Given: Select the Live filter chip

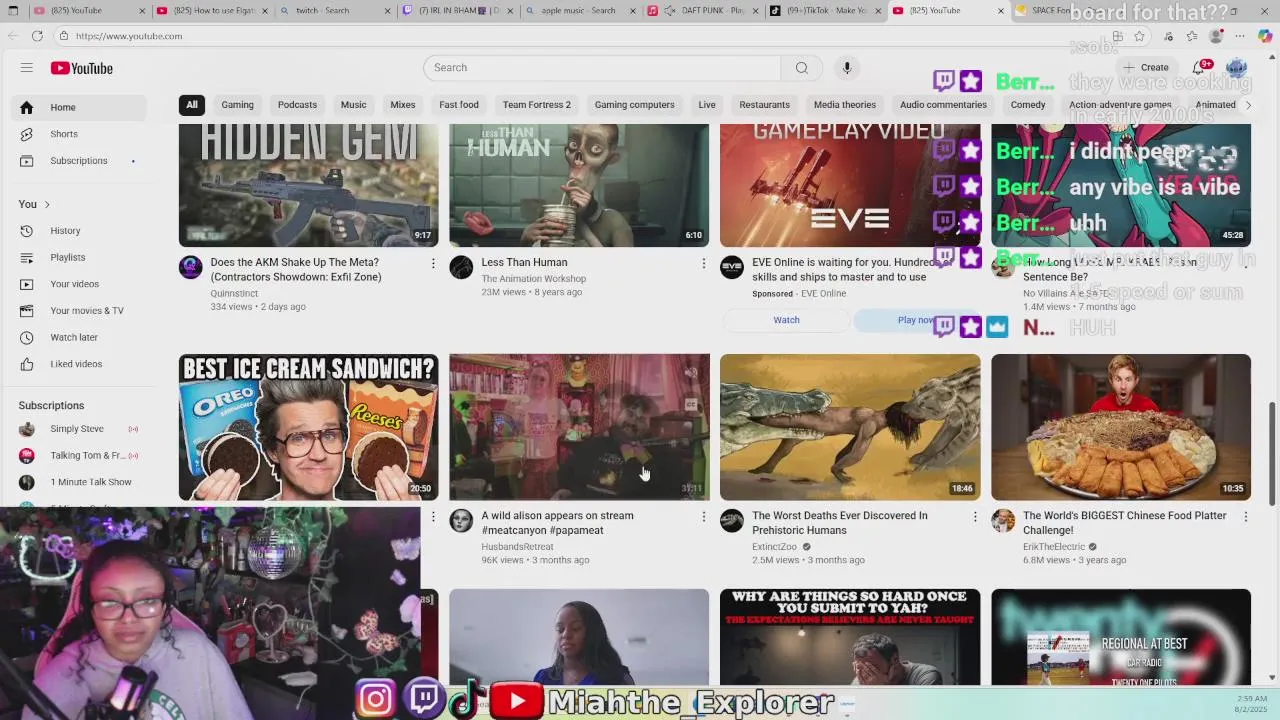Looking at the screenshot, I should pos(707,105).
